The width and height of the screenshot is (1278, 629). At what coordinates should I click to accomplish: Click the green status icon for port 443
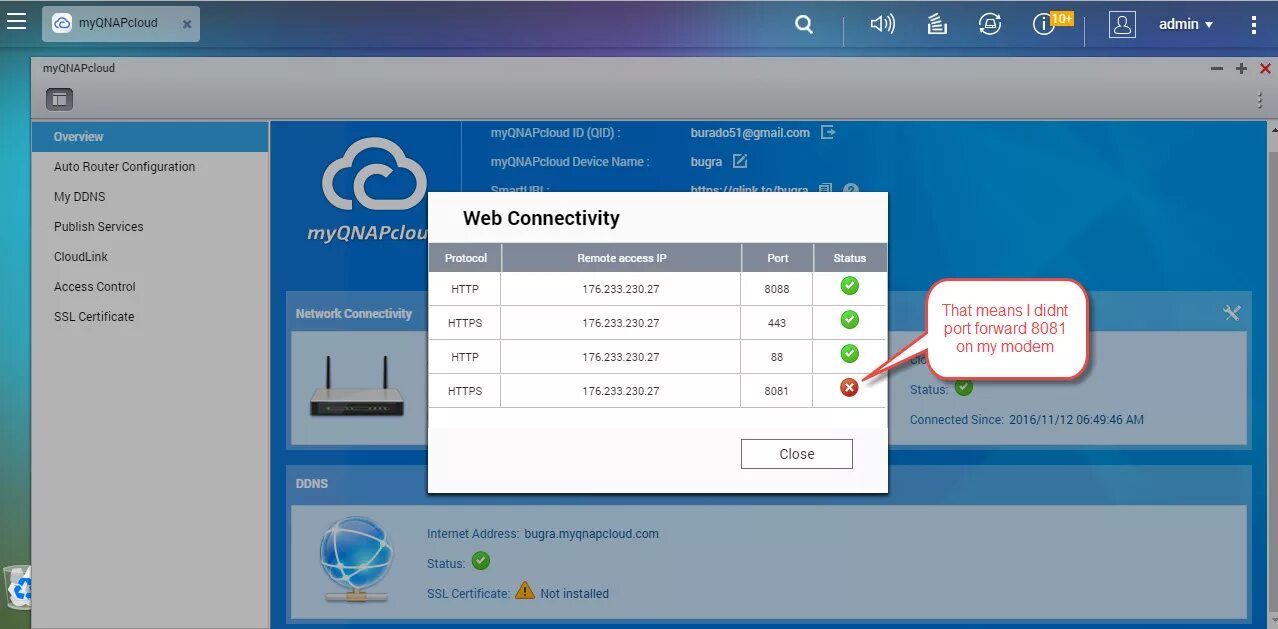tap(849, 320)
